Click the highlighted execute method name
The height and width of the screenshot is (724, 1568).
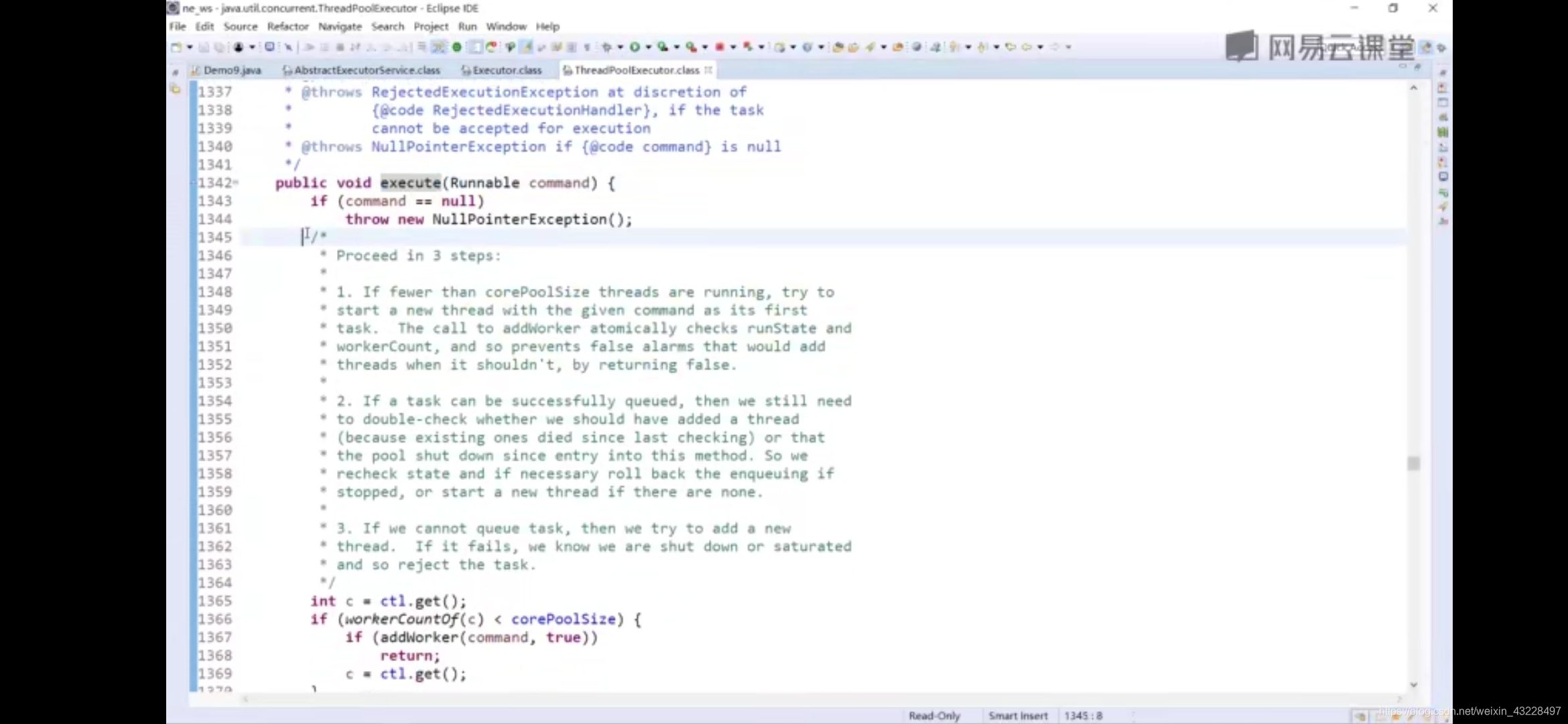click(x=410, y=182)
